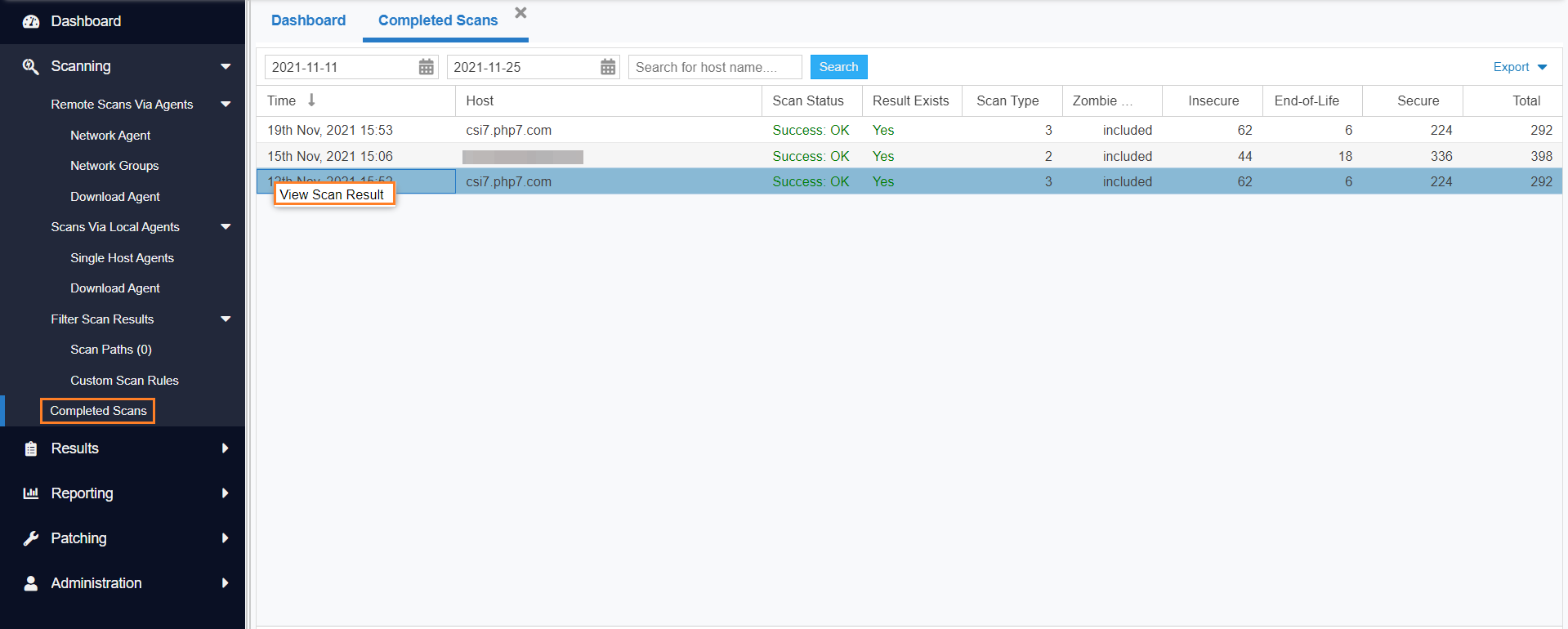Click the Administration user icon
Screen dimensions: 1568x629
click(31, 583)
